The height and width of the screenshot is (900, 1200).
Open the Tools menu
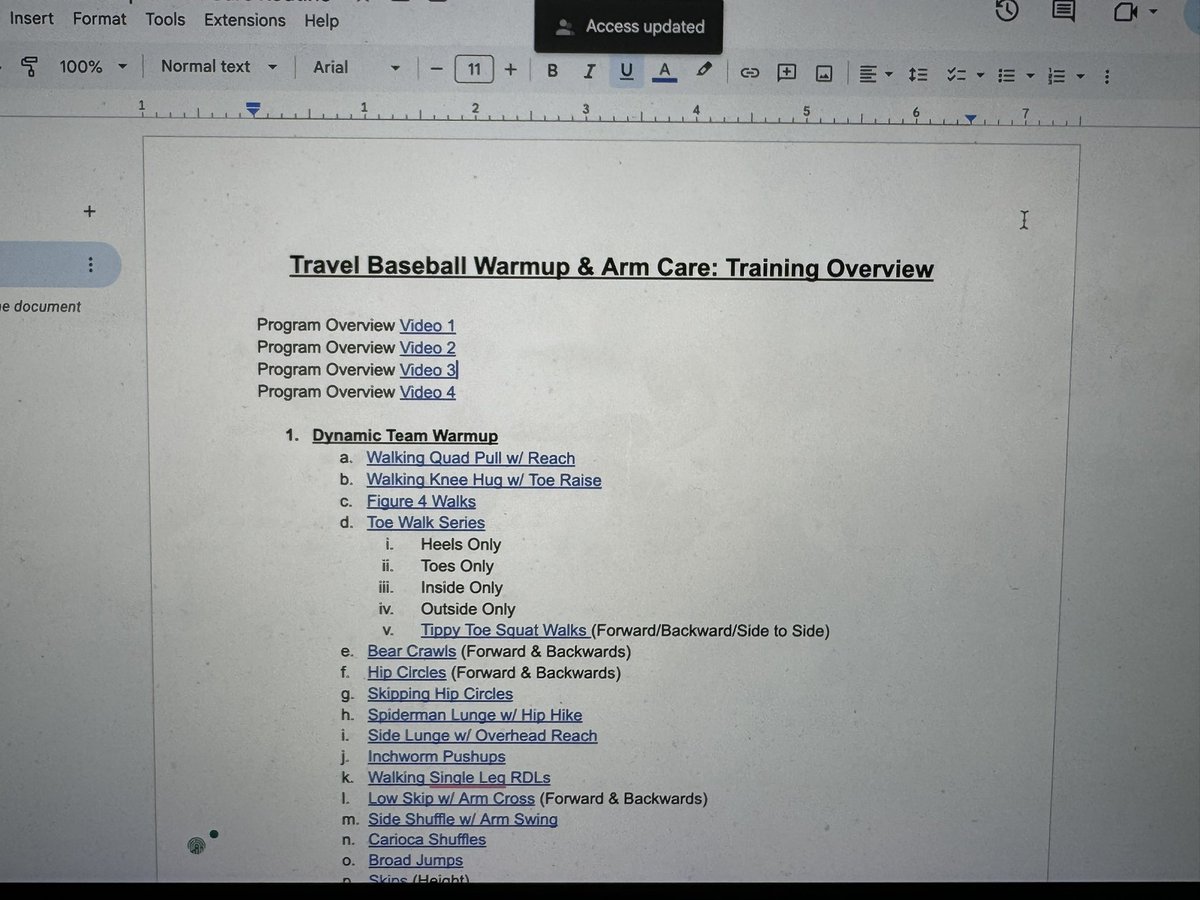(x=165, y=19)
